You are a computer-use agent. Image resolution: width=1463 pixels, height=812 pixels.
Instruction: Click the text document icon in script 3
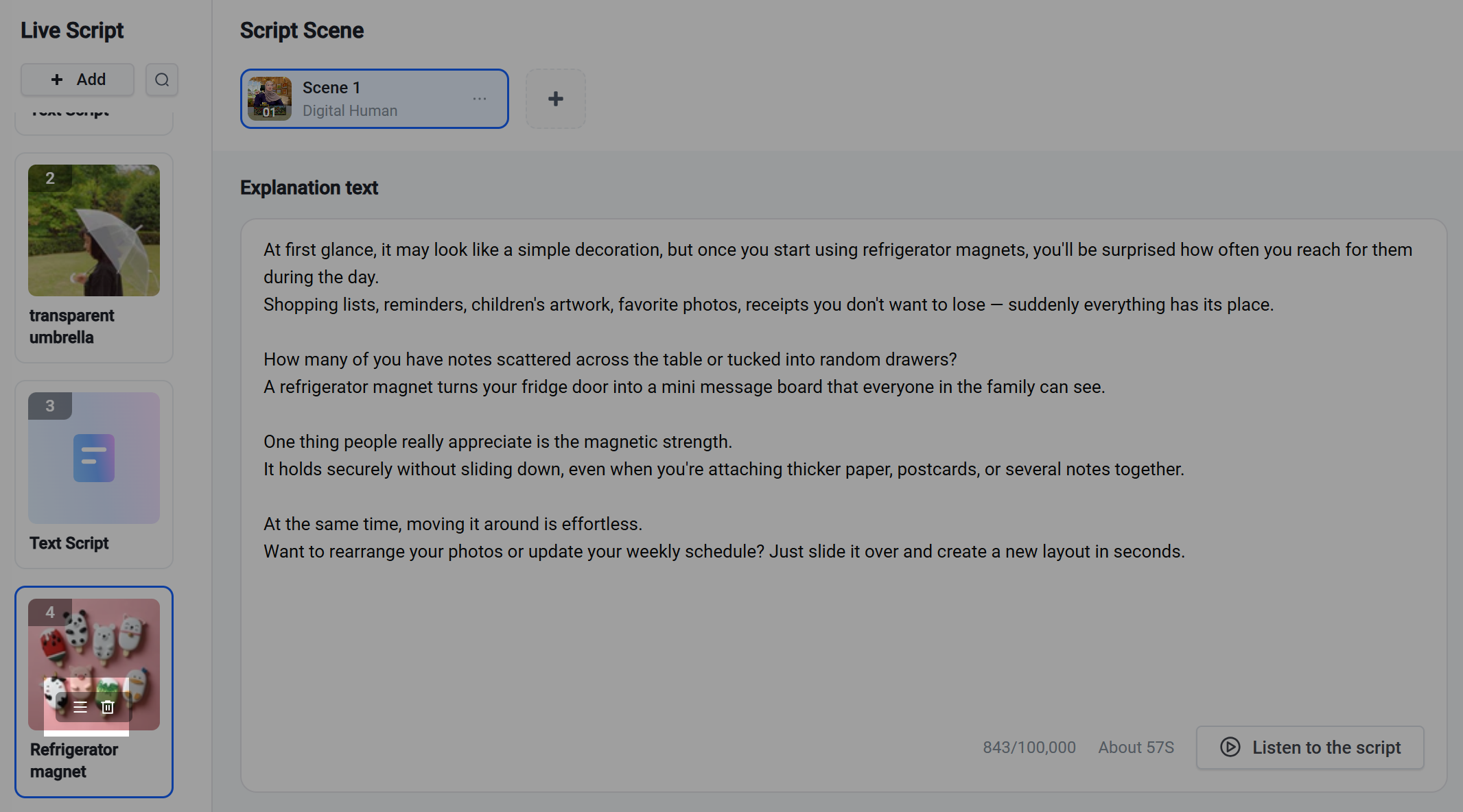(94, 458)
